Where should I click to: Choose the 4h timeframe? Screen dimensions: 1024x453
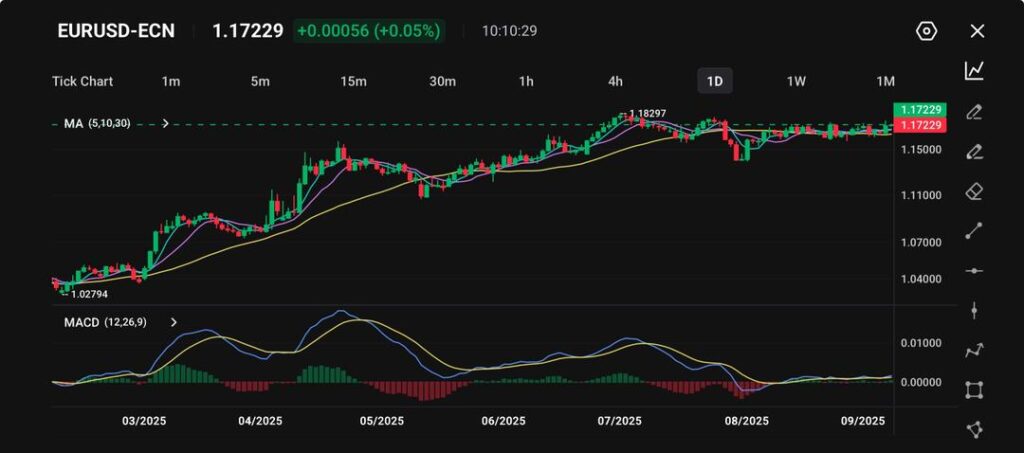coord(615,81)
